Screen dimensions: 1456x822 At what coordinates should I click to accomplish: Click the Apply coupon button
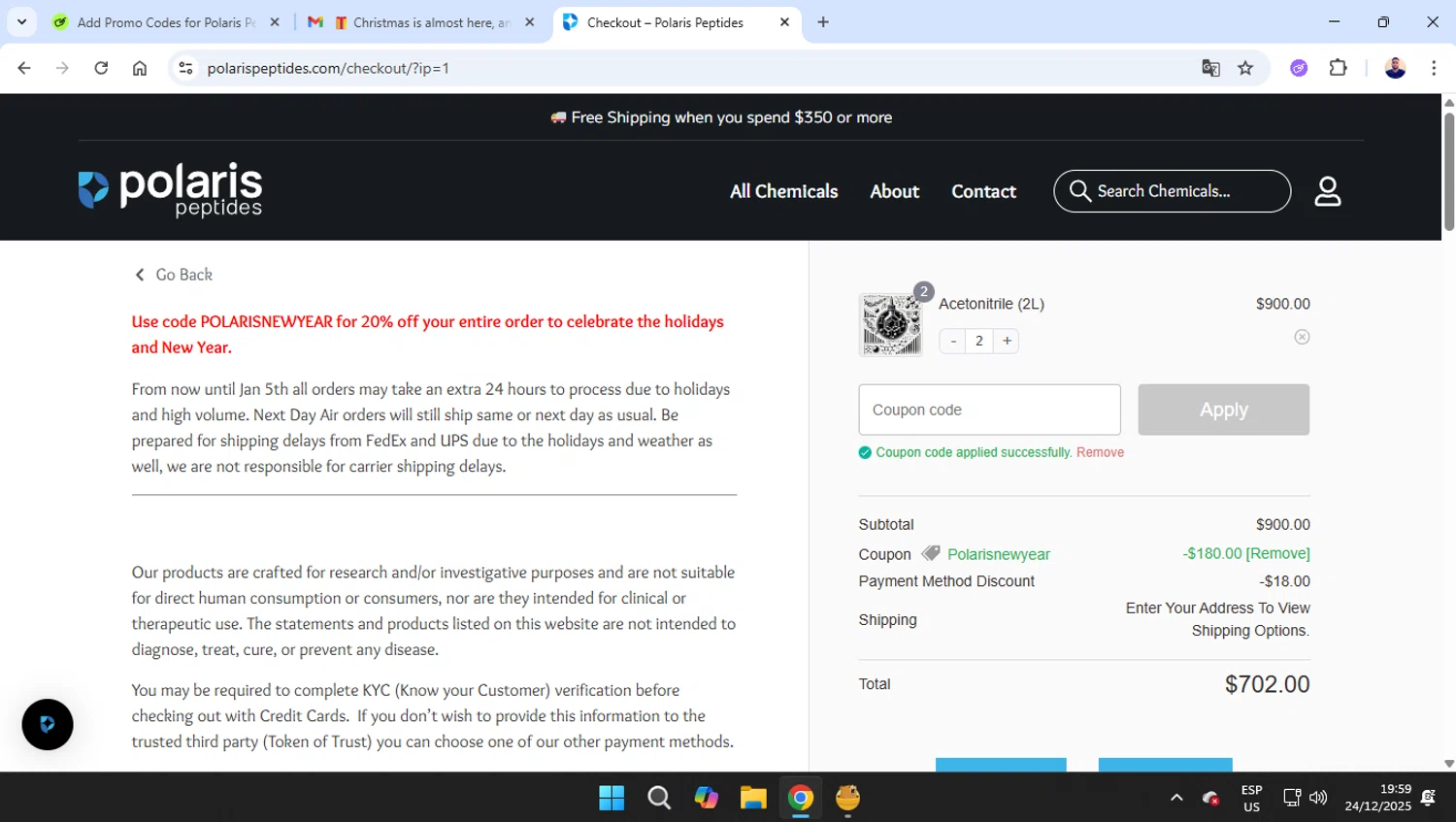tap(1223, 410)
